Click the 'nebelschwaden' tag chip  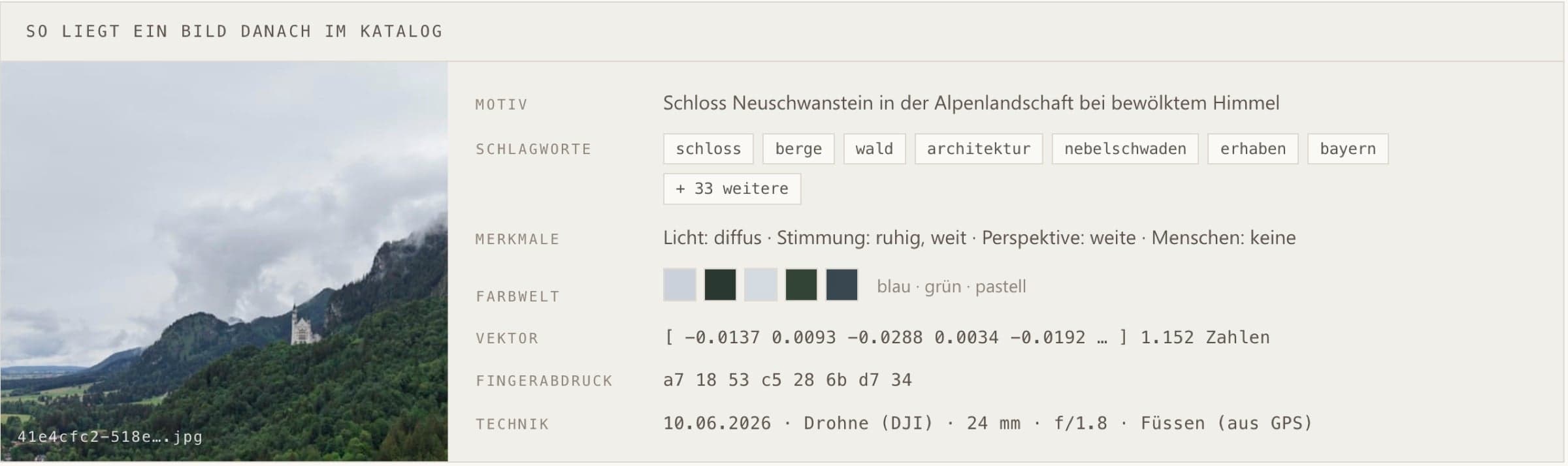click(1125, 149)
